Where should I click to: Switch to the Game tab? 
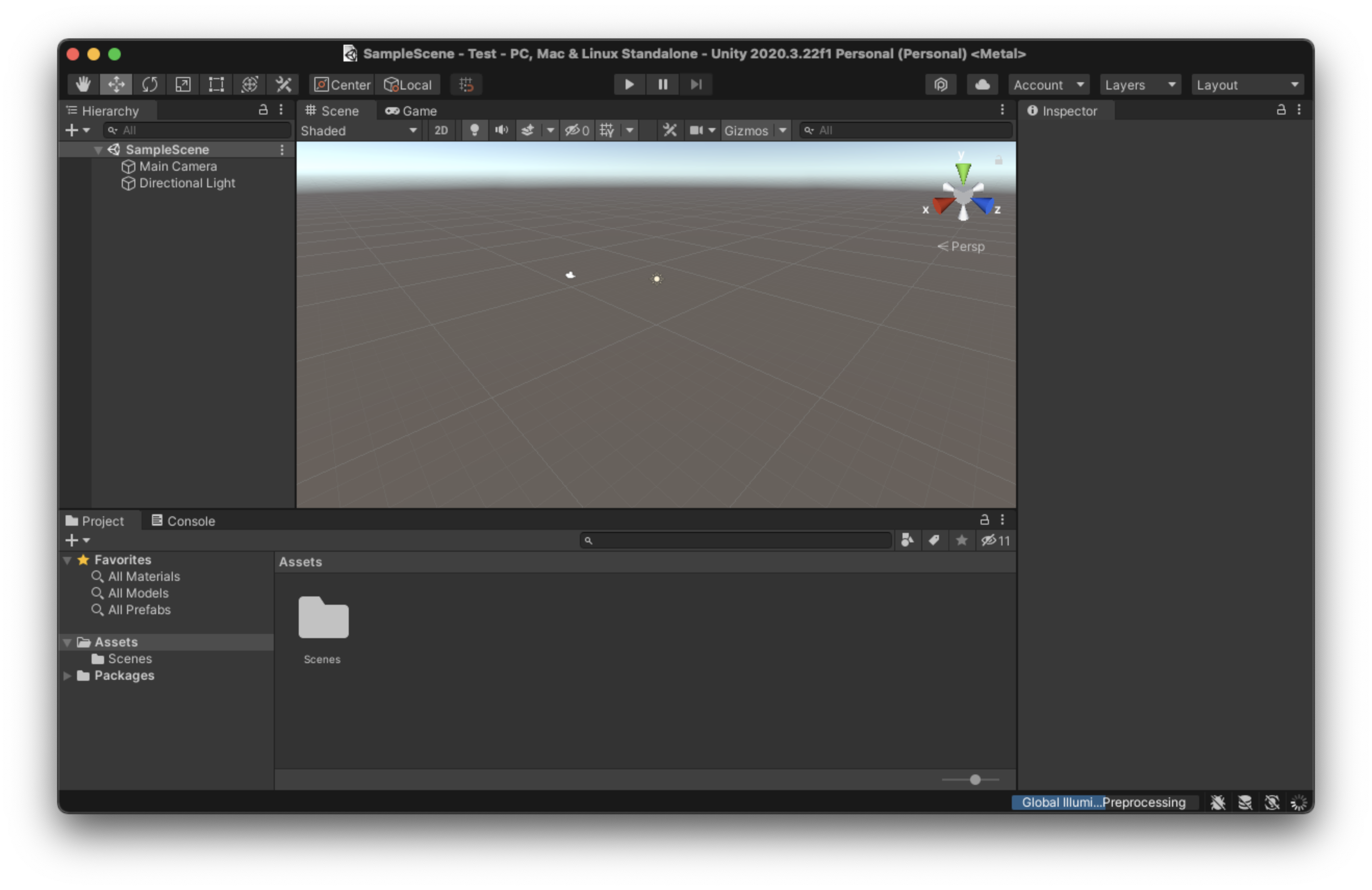tap(411, 111)
